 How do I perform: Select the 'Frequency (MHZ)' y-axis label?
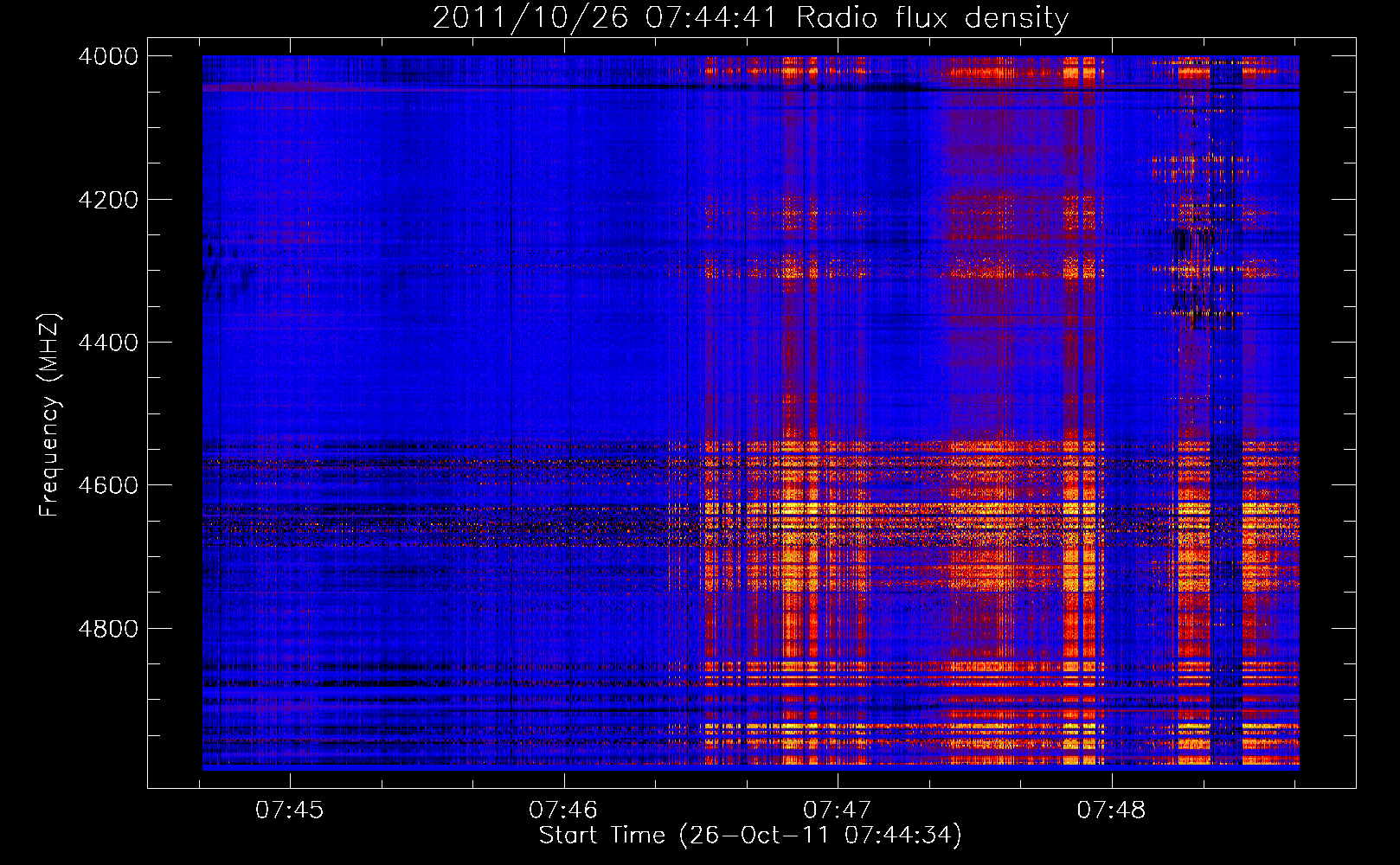[x=49, y=415]
